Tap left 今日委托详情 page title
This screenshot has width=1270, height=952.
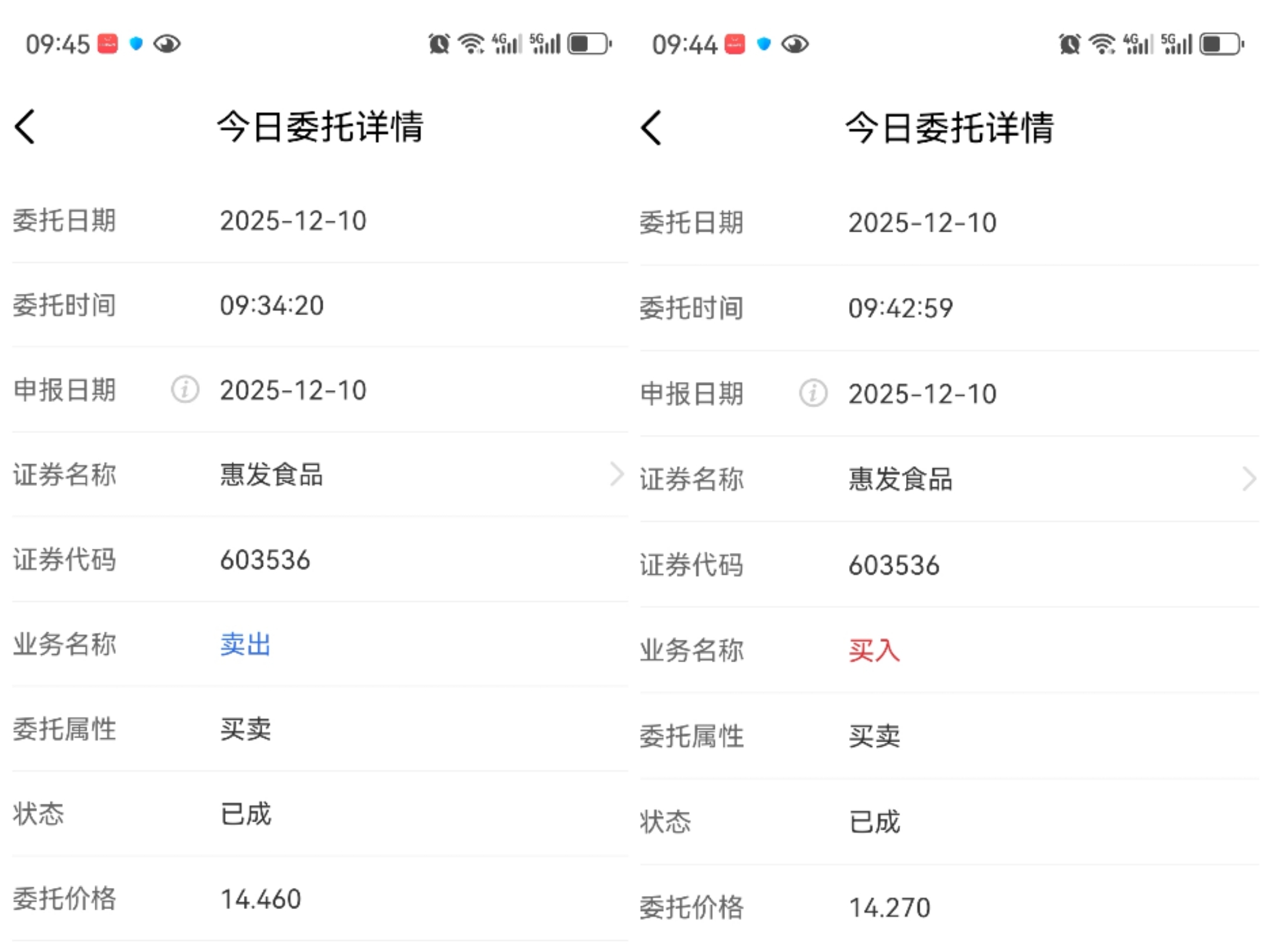pos(320,126)
